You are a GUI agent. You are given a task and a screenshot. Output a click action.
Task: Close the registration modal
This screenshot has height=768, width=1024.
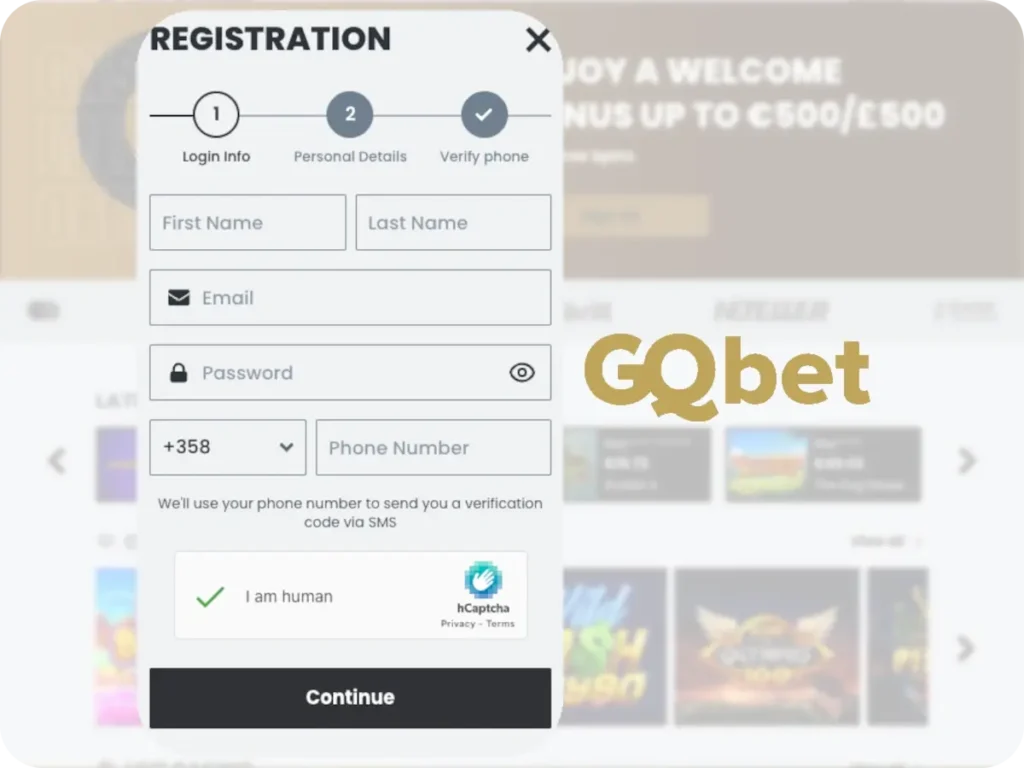tap(538, 40)
